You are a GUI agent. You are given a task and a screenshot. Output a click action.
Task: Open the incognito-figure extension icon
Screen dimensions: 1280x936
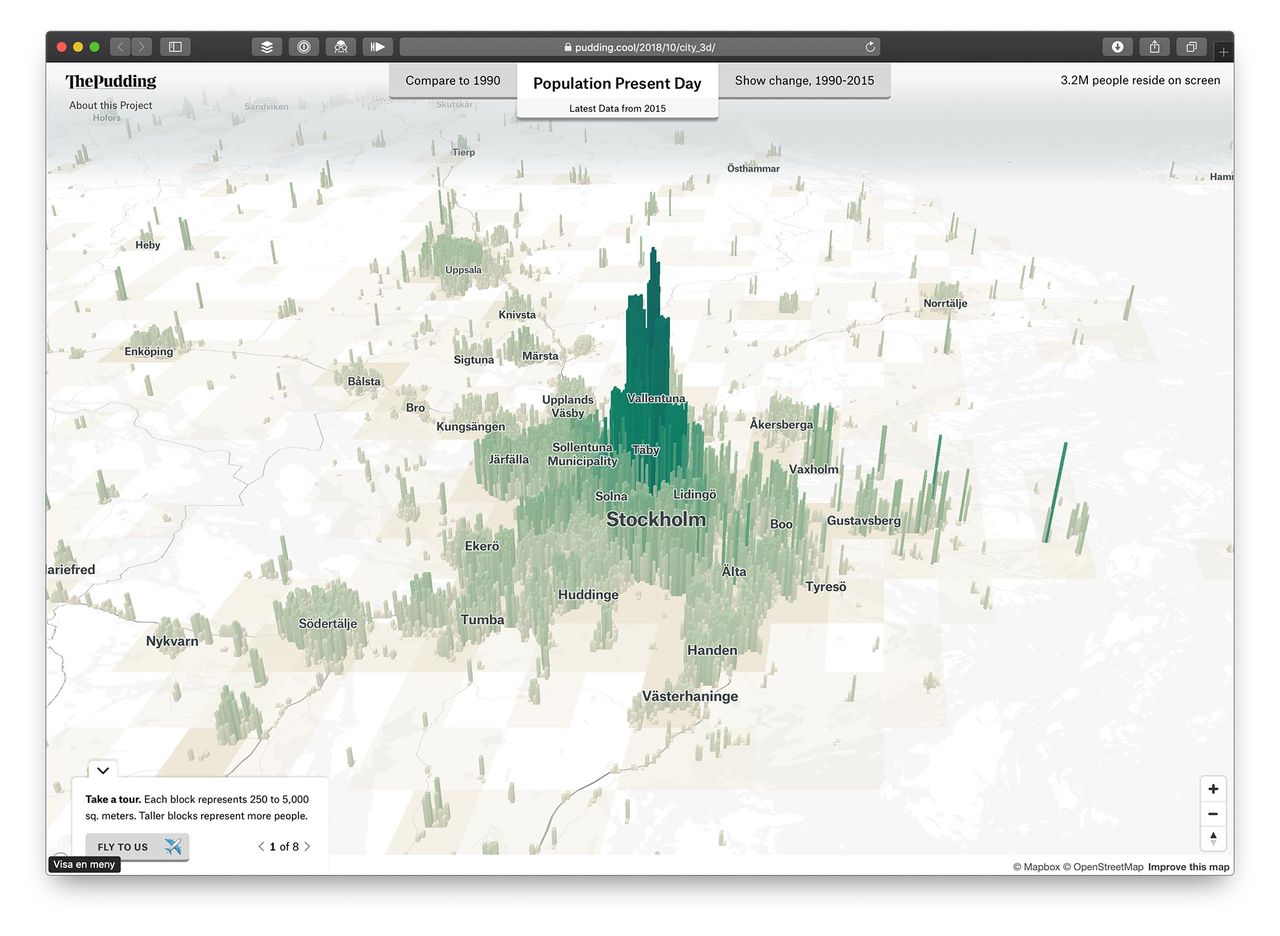[x=341, y=47]
